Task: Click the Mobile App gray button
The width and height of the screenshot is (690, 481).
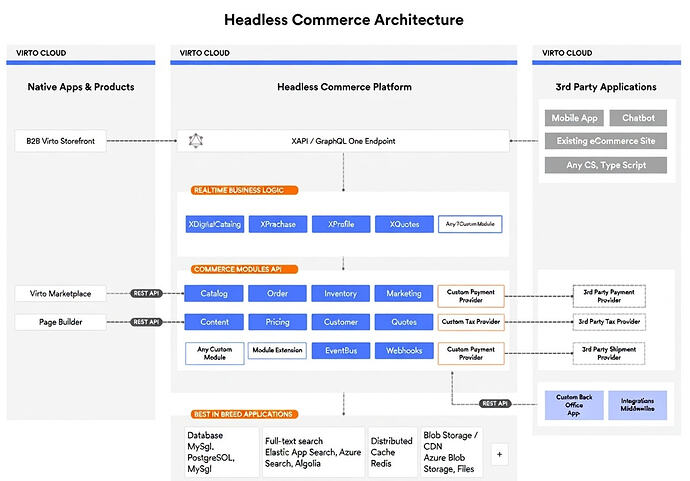Action: coord(574,118)
